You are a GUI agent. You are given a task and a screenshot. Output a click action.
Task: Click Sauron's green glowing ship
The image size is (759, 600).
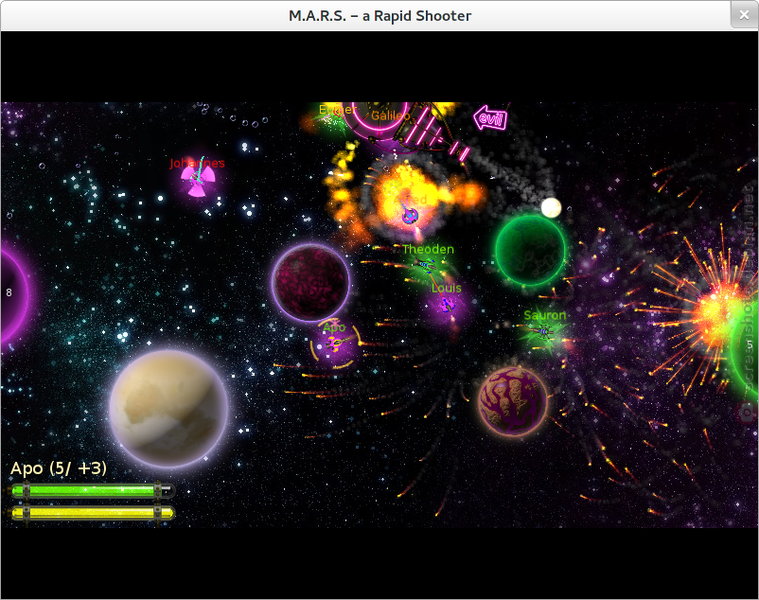(x=544, y=331)
